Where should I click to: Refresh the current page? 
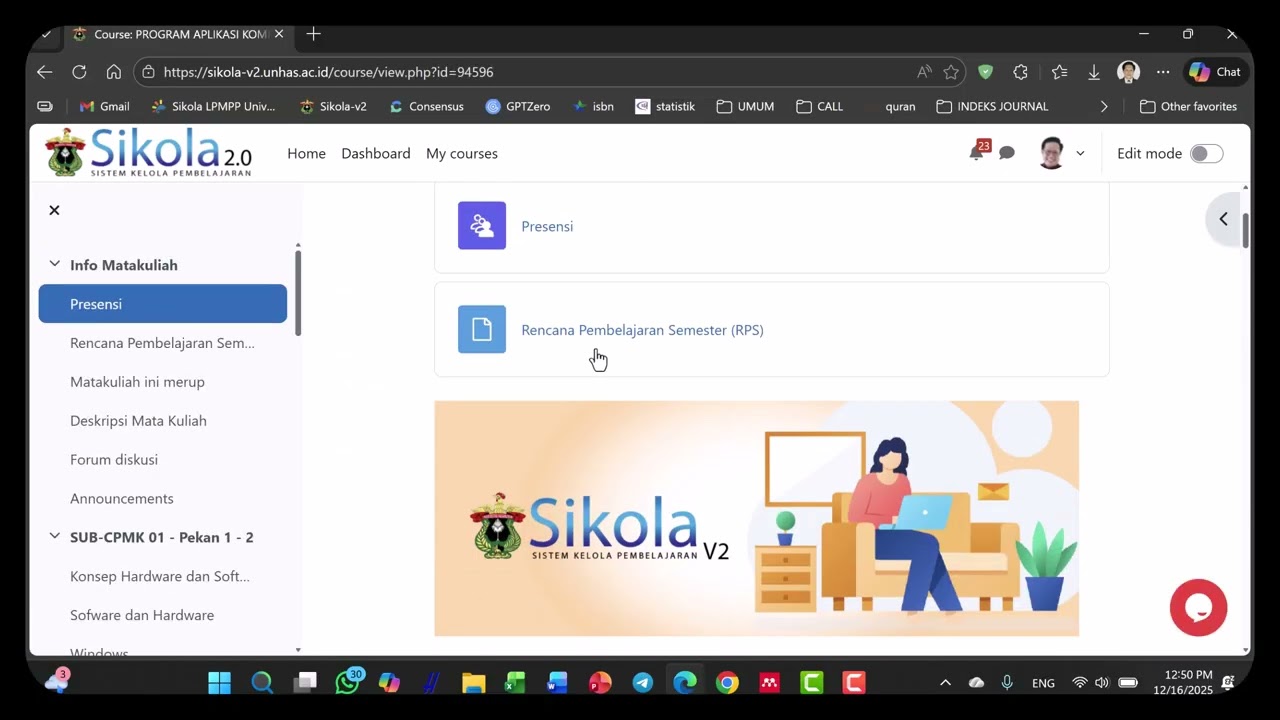79,72
